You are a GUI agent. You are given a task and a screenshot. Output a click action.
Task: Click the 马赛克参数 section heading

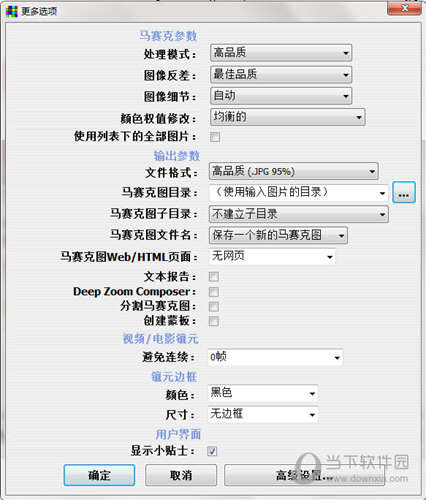click(x=168, y=36)
